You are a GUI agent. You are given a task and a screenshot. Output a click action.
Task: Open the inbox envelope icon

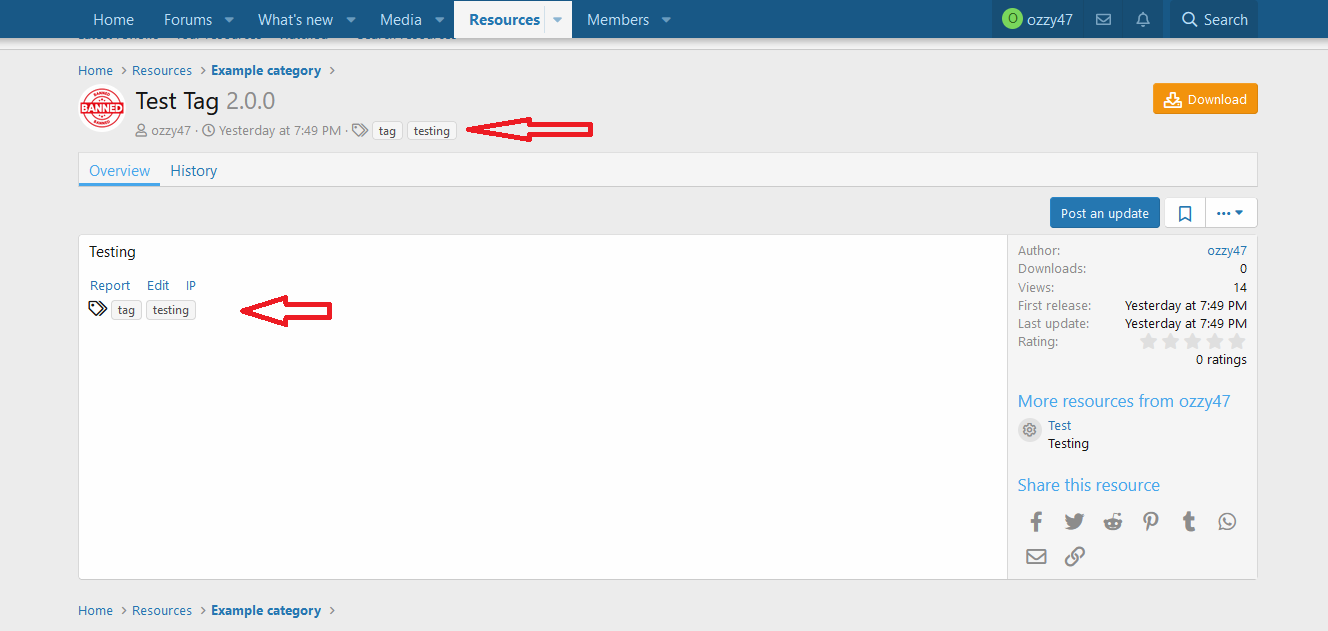(x=1103, y=19)
